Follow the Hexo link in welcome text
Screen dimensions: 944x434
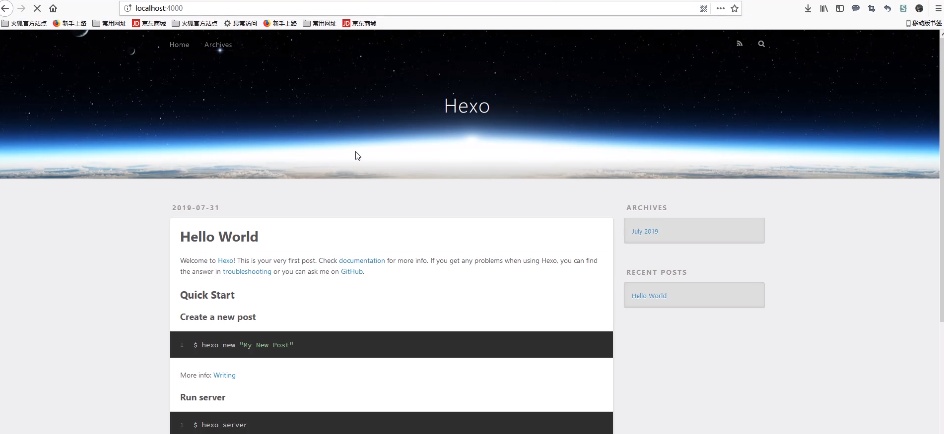pyautogui.click(x=226, y=261)
